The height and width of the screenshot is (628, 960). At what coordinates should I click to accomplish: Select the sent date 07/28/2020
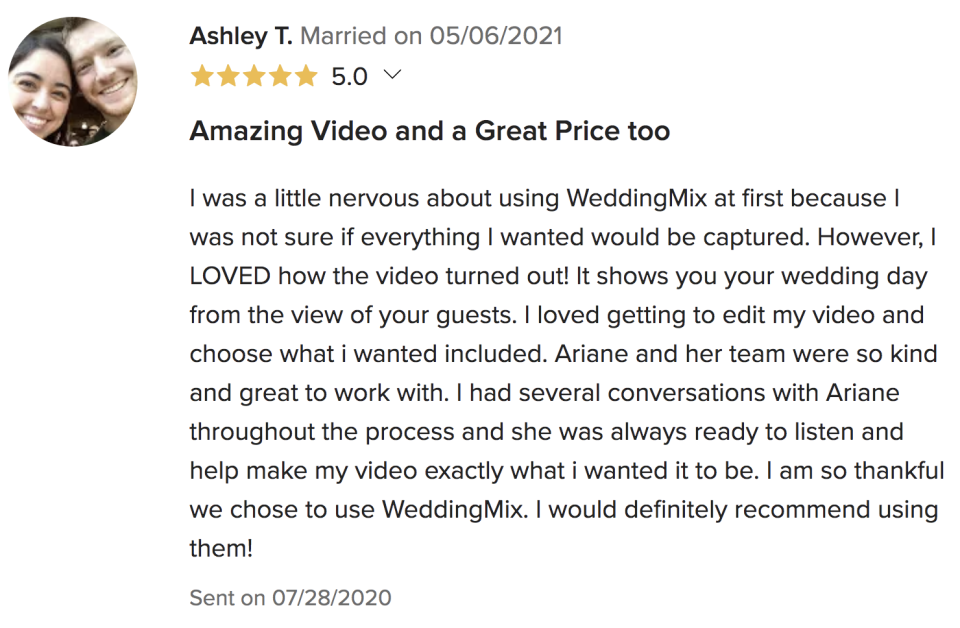tap(331, 598)
